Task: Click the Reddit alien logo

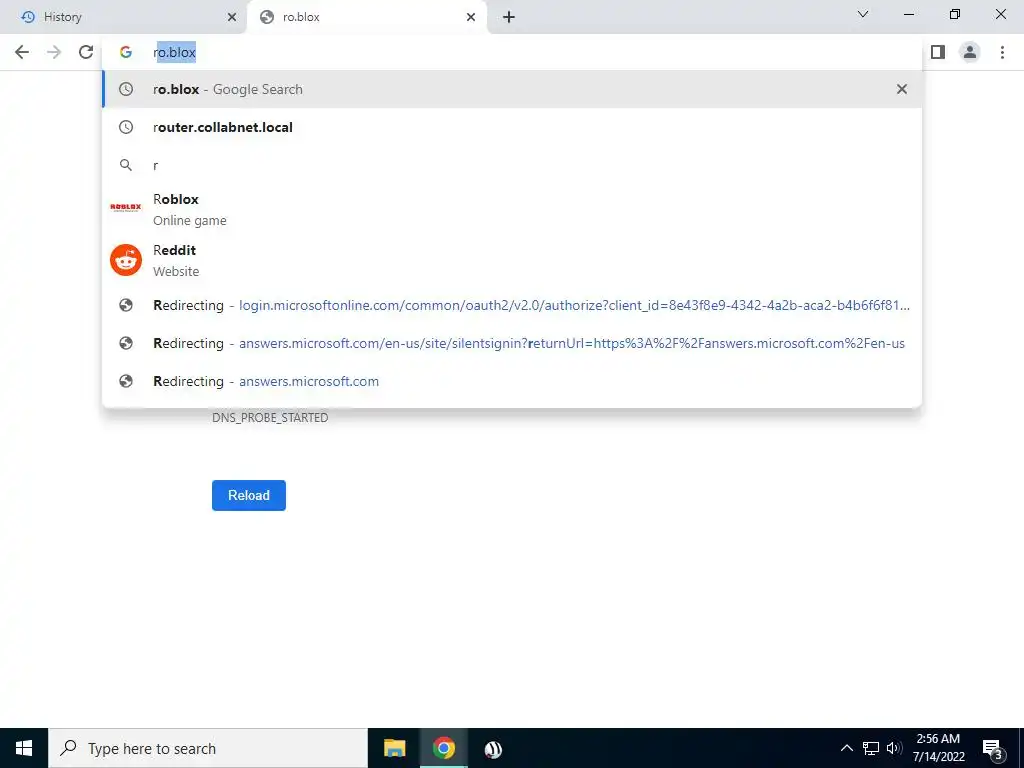Action: 126,260
